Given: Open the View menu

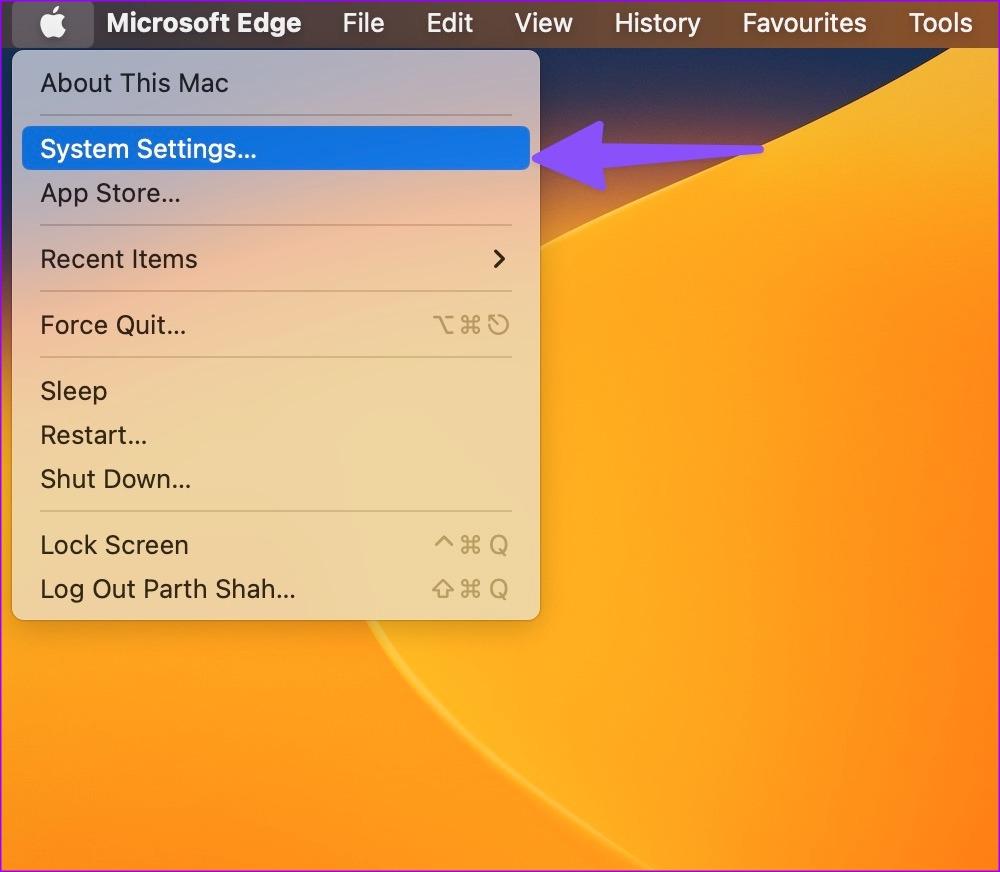Looking at the screenshot, I should coord(543,24).
